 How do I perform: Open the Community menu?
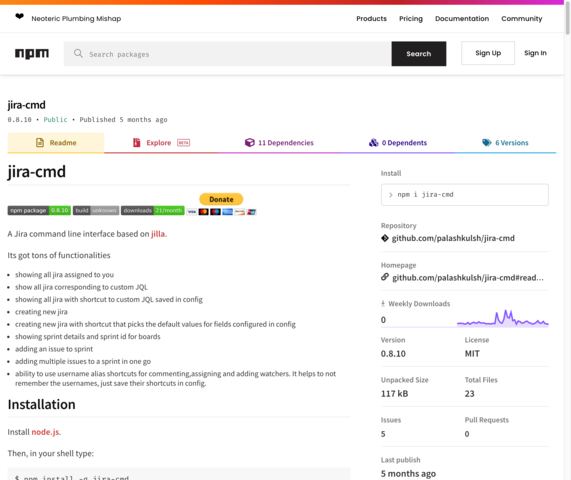(521, 19)
